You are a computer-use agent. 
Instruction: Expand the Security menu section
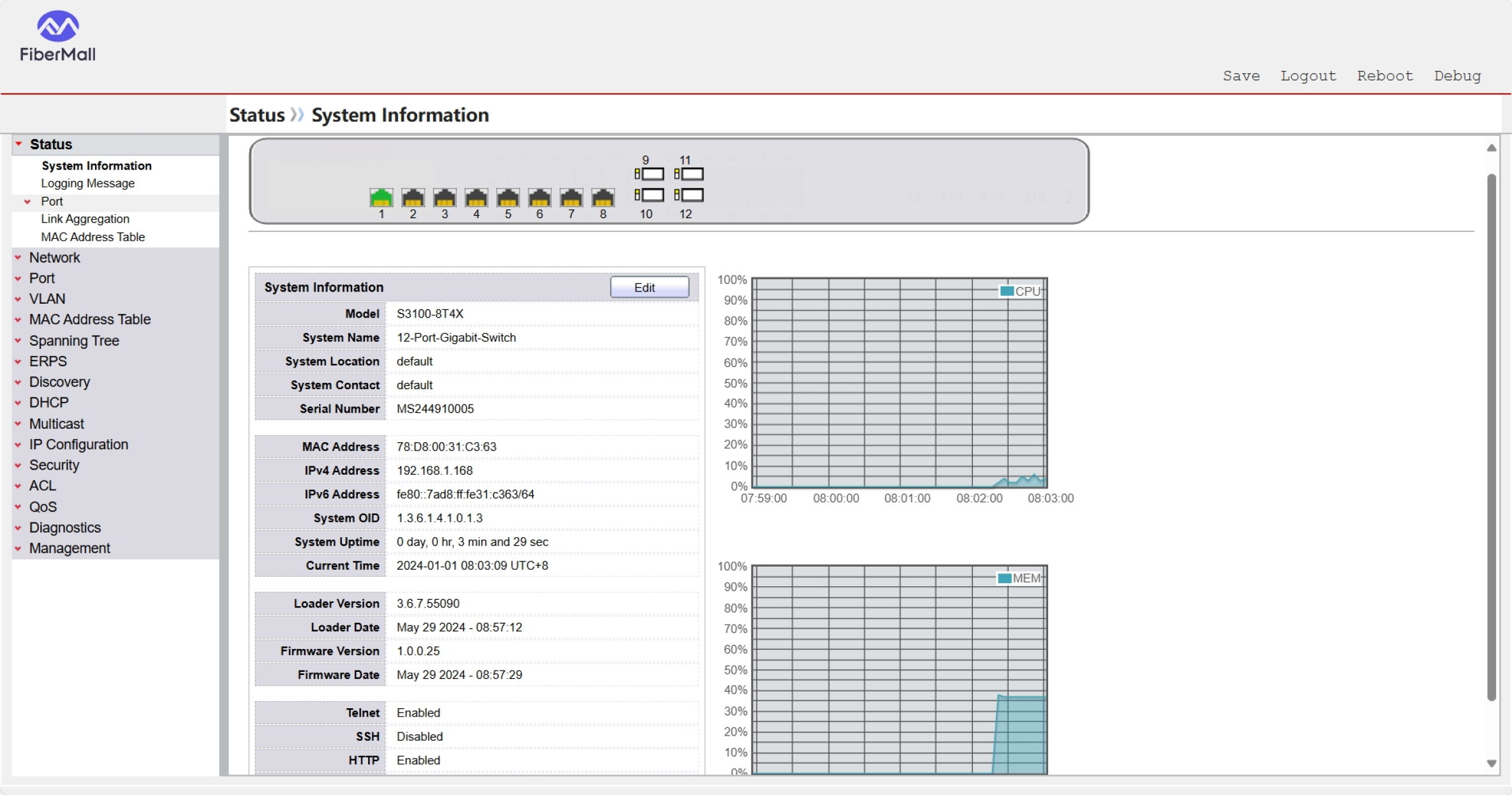click(54, 465)
